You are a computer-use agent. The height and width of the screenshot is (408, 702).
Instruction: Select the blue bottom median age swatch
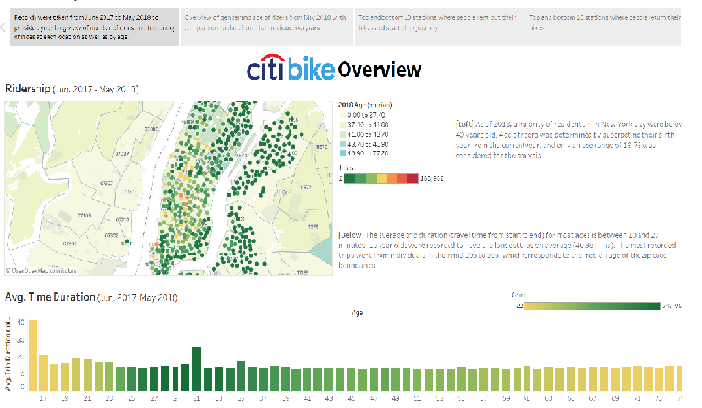343,153
